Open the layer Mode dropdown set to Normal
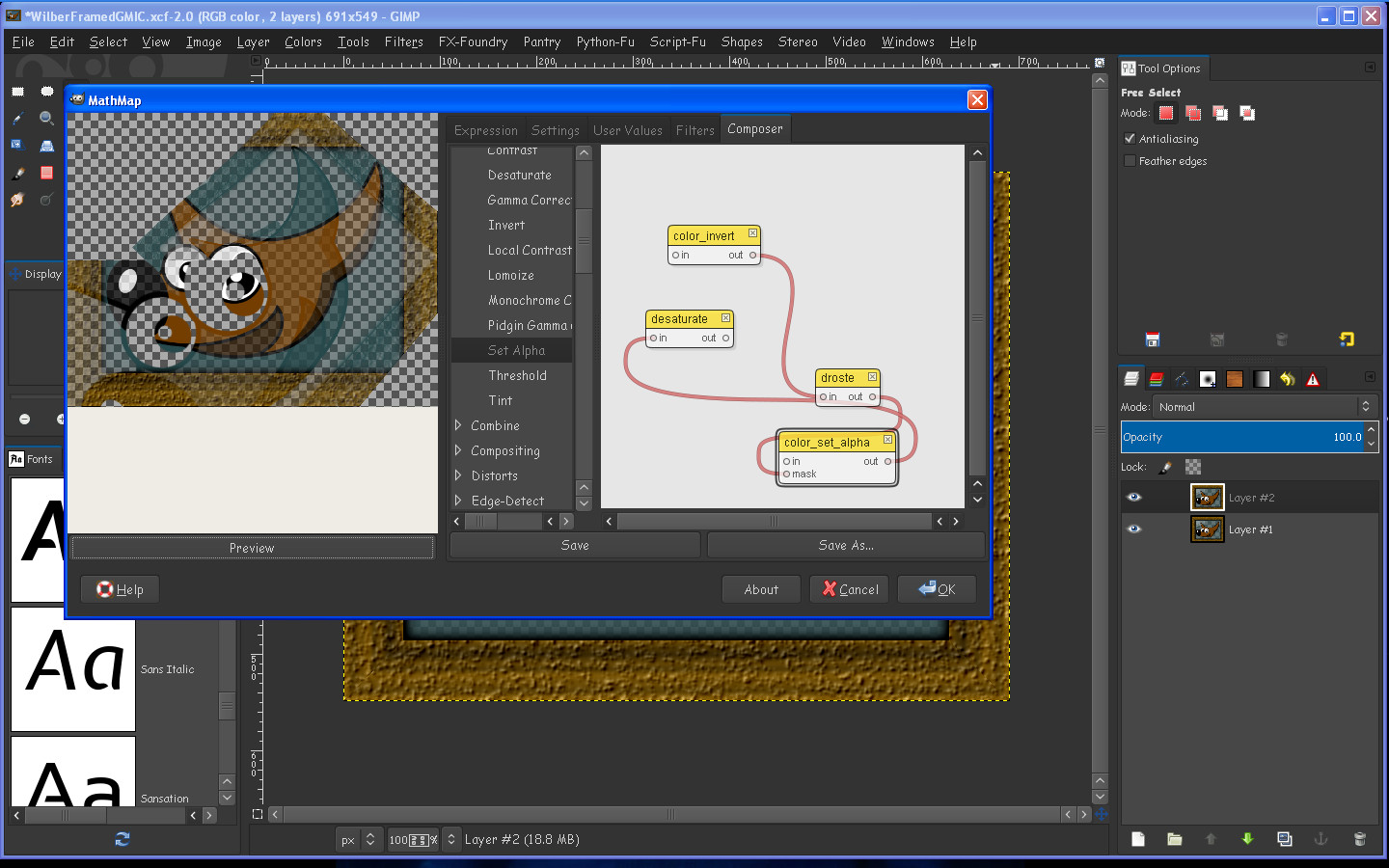 [1264, 407]
